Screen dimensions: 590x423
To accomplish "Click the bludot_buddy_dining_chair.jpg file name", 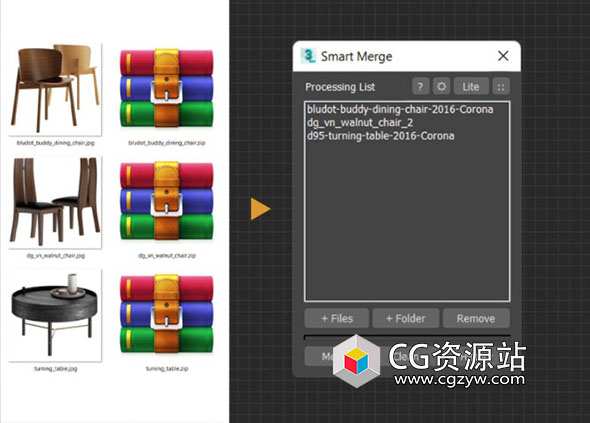I will [x=55, y=143].
